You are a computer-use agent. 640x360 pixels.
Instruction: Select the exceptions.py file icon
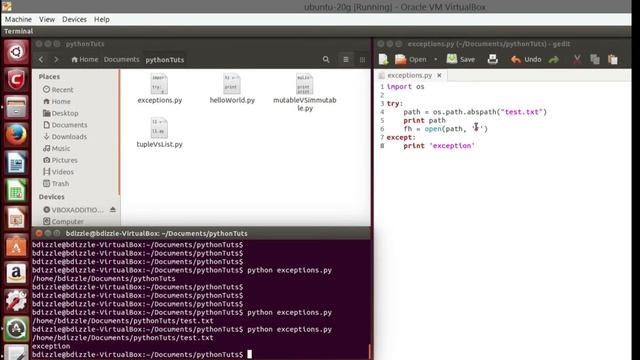coord(159,84)
